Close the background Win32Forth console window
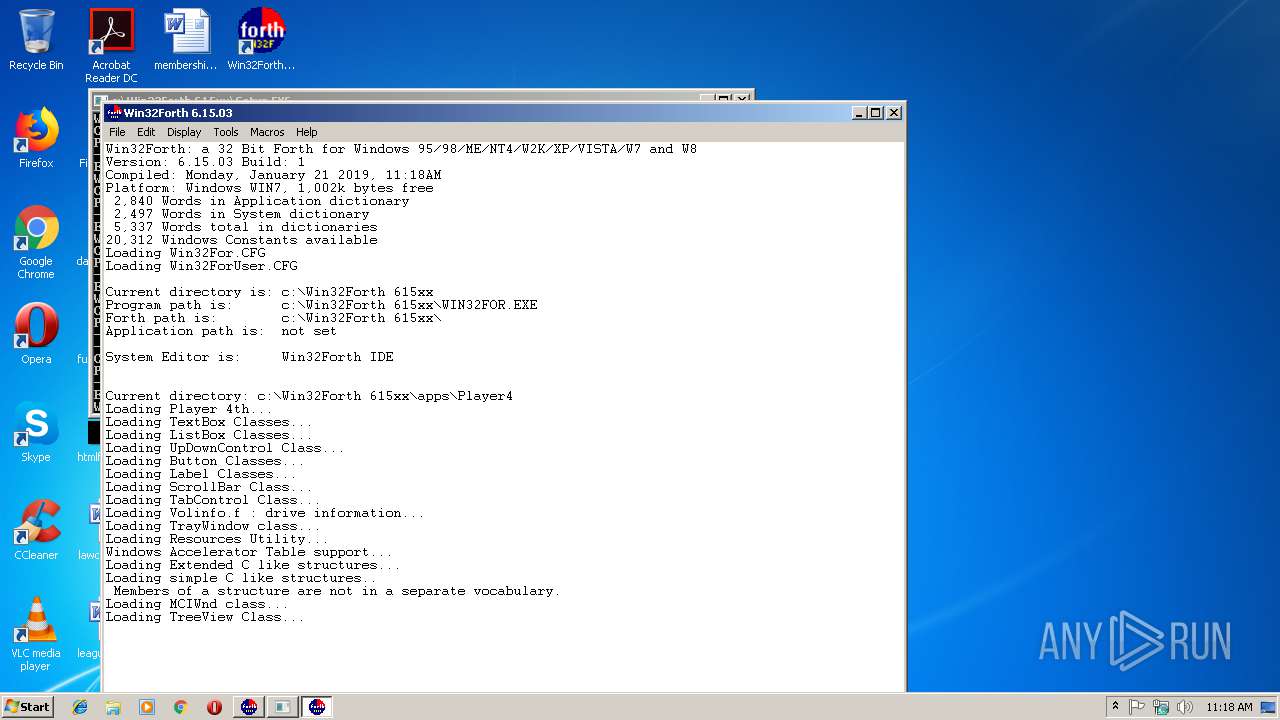The image size is (1280, 720). (x=742, y=97)
